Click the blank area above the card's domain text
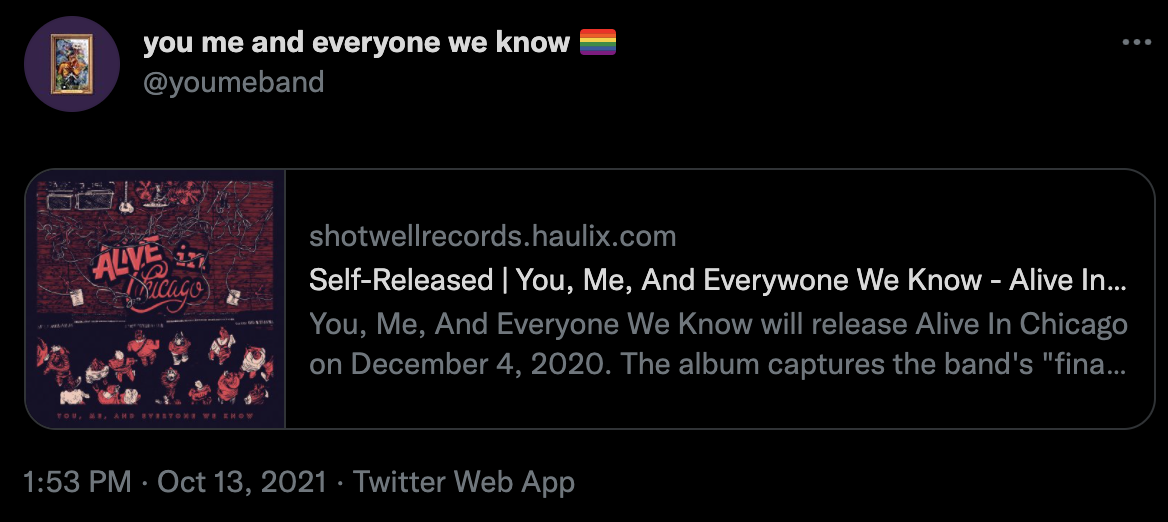 tap(718, 198)
